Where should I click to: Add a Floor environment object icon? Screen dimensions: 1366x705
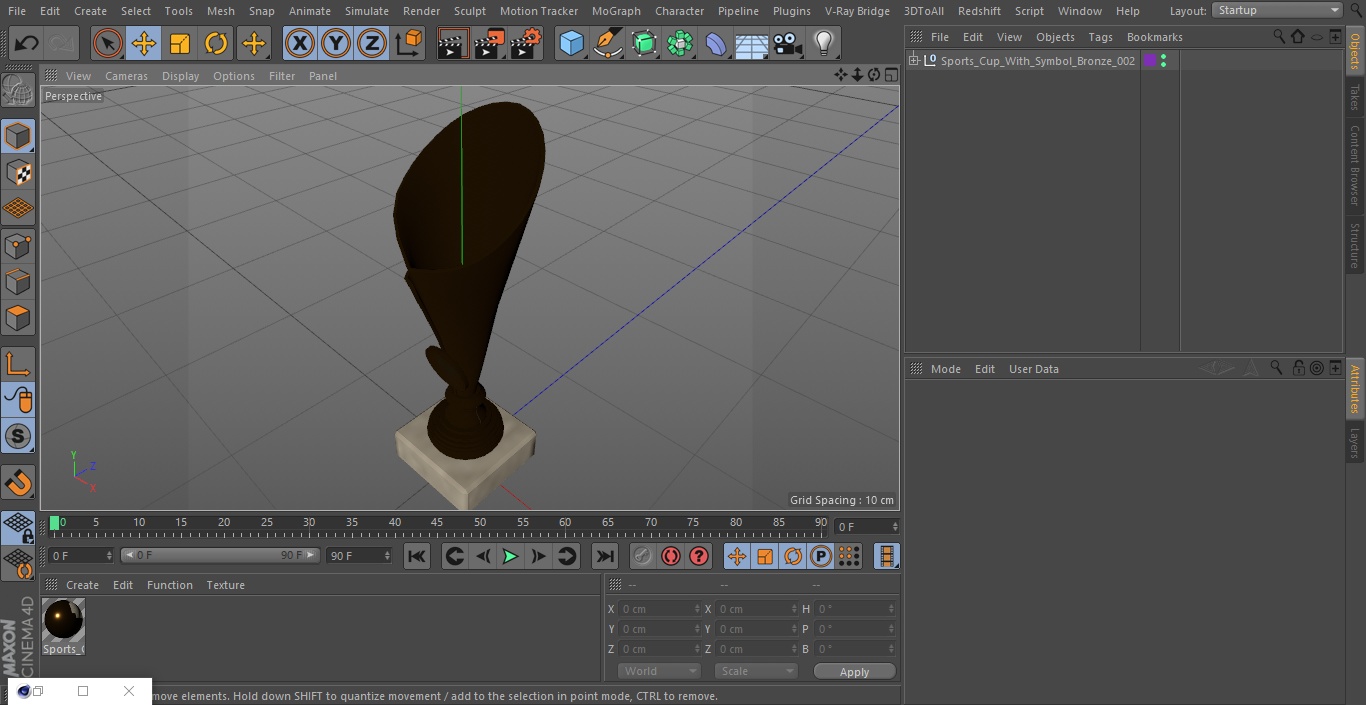(x=752, y=43)
